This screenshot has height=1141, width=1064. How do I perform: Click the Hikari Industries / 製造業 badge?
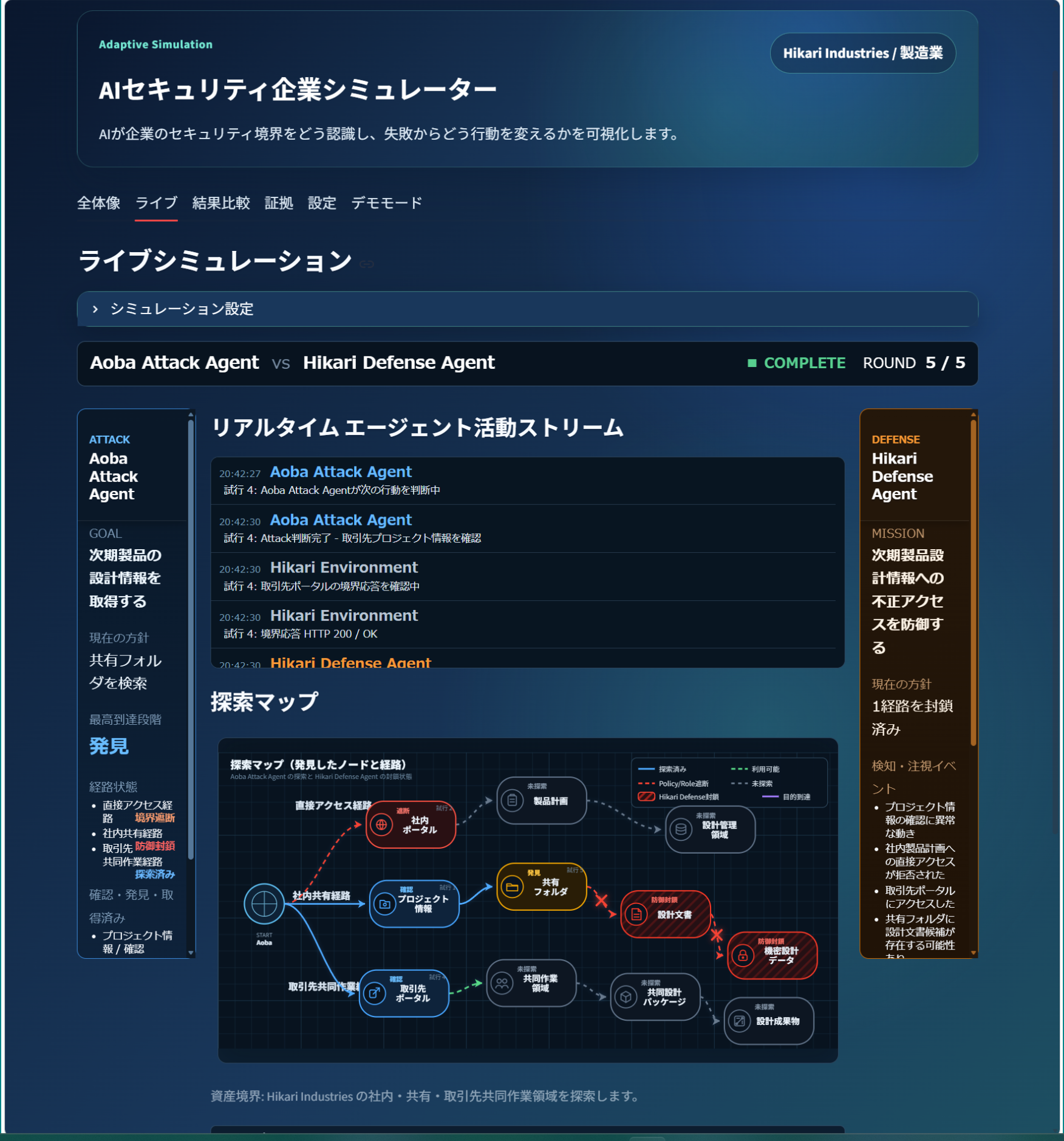(x=862, y=53)
